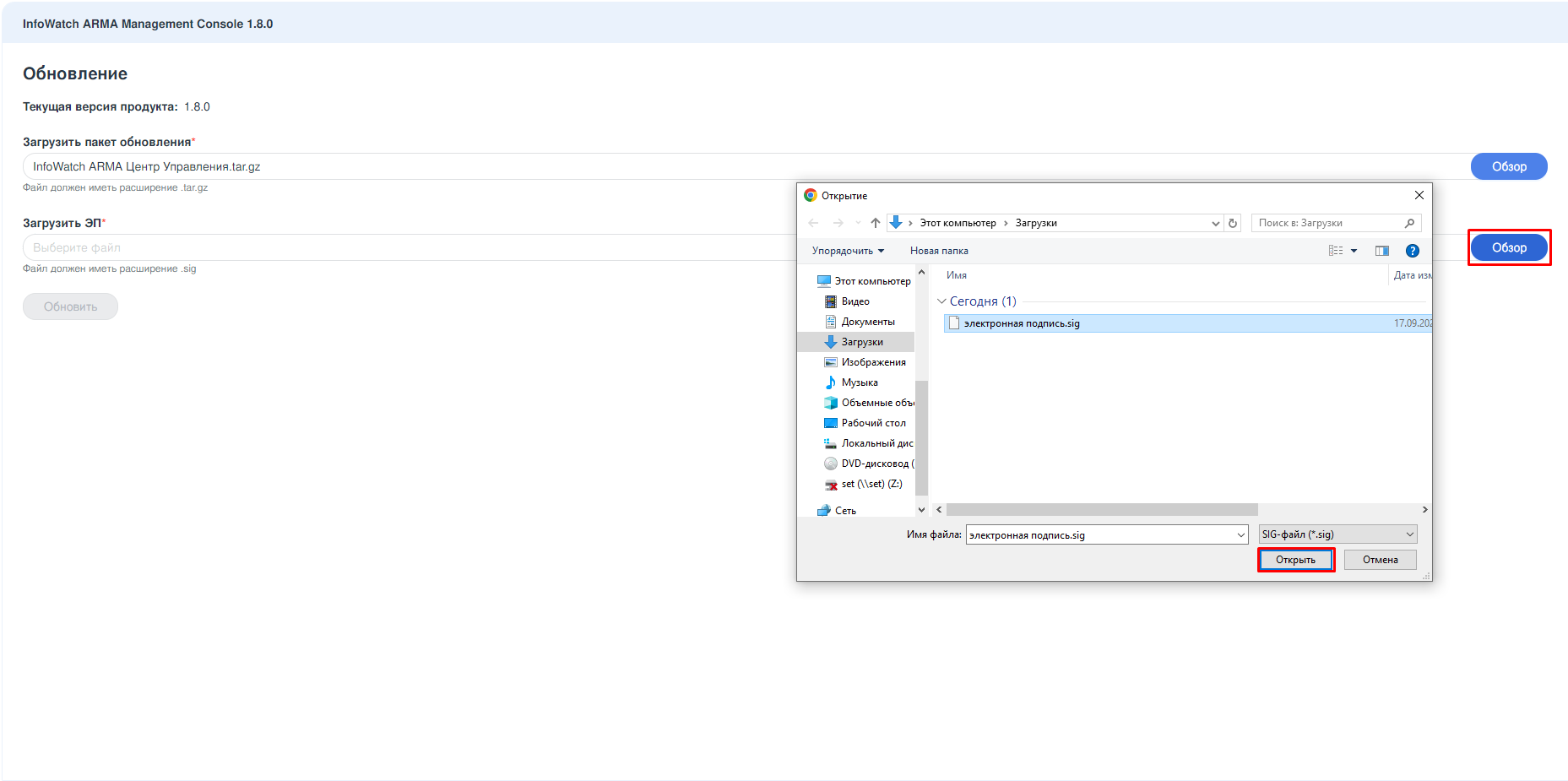
Task: Select Загрузки in the navigation tree
Action: [855, 342]
